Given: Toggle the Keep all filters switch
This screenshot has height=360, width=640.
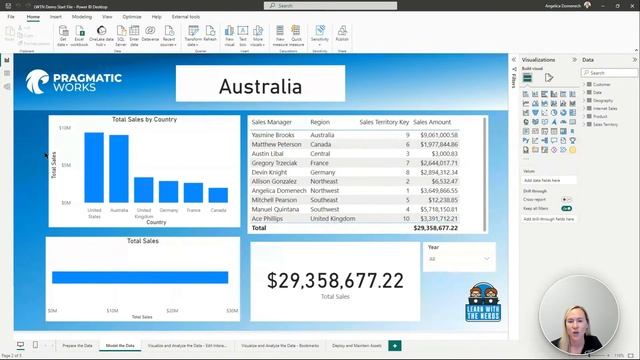Looking at the screenshot, I should (567, 209).
